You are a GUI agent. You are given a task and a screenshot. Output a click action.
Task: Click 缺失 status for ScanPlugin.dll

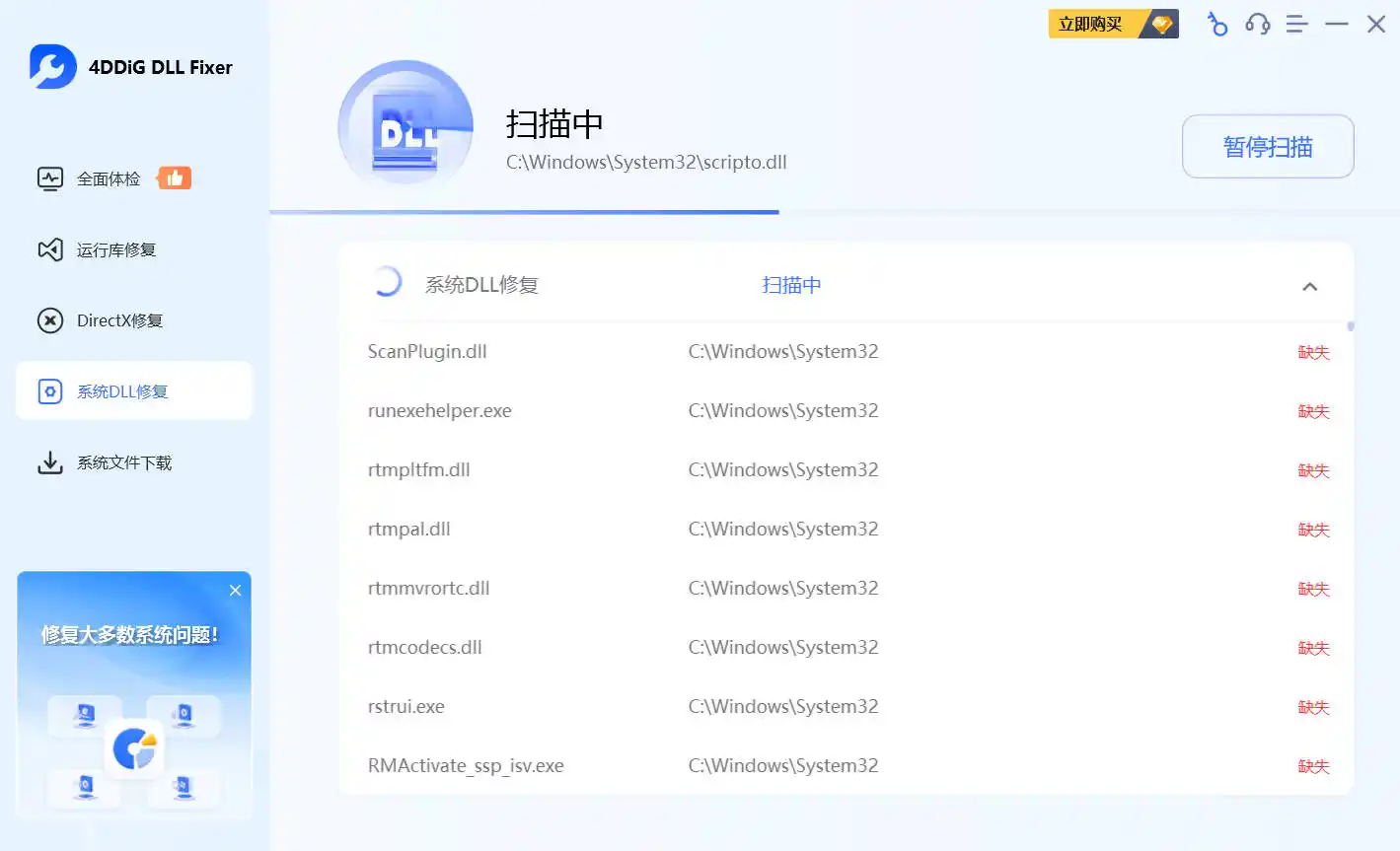pos(1313,352)
